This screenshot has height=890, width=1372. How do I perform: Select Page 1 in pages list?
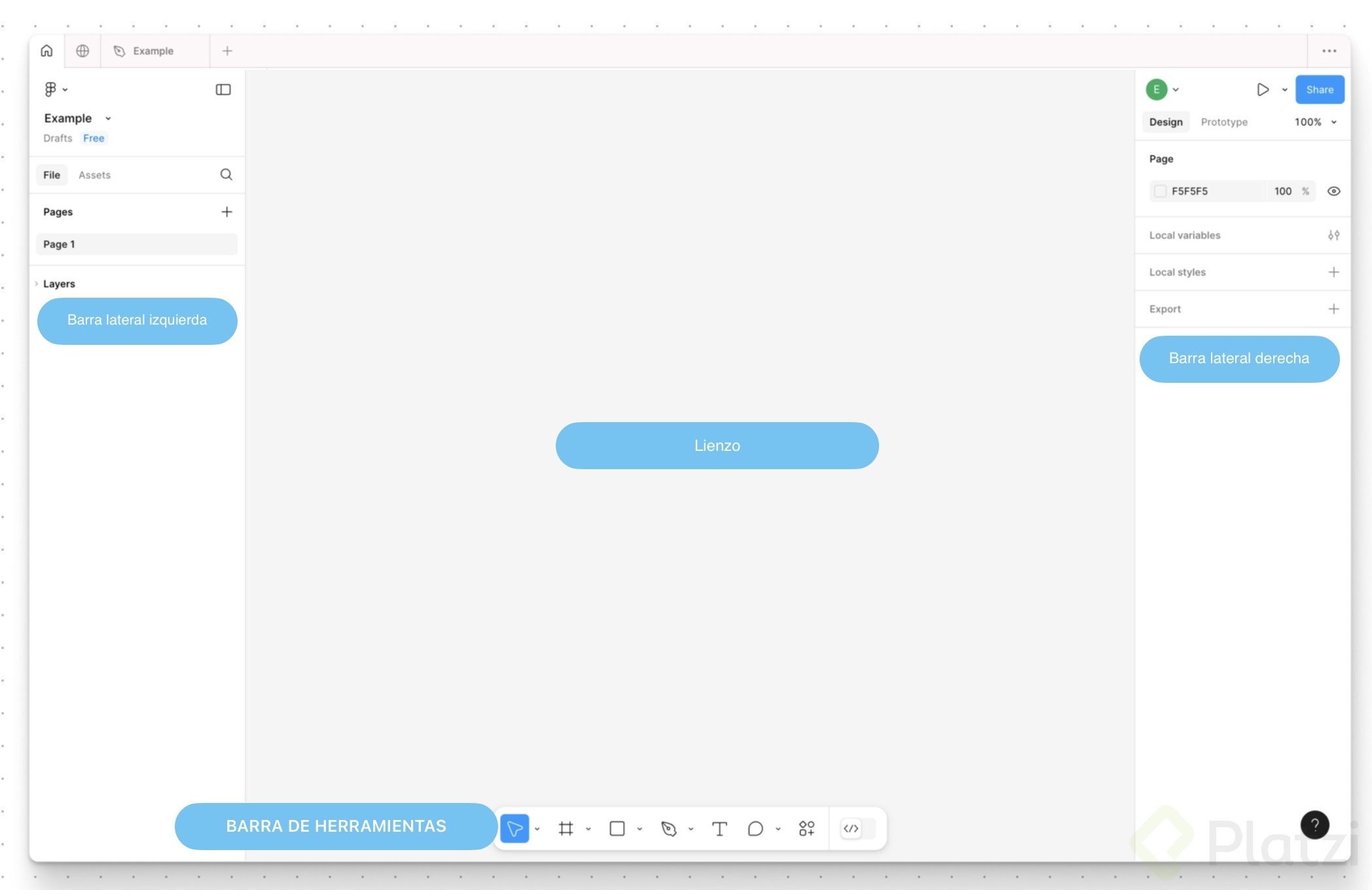click(136, 244)
